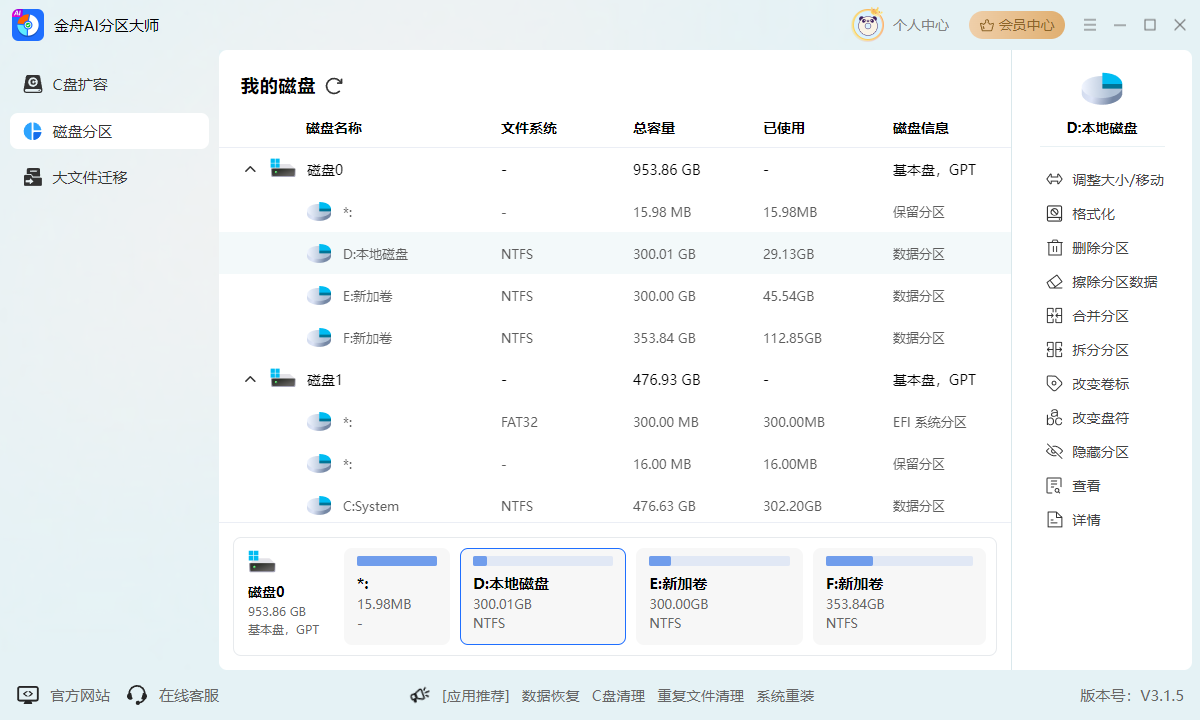Open the hamburger menu at top right

click(1090, 25)
